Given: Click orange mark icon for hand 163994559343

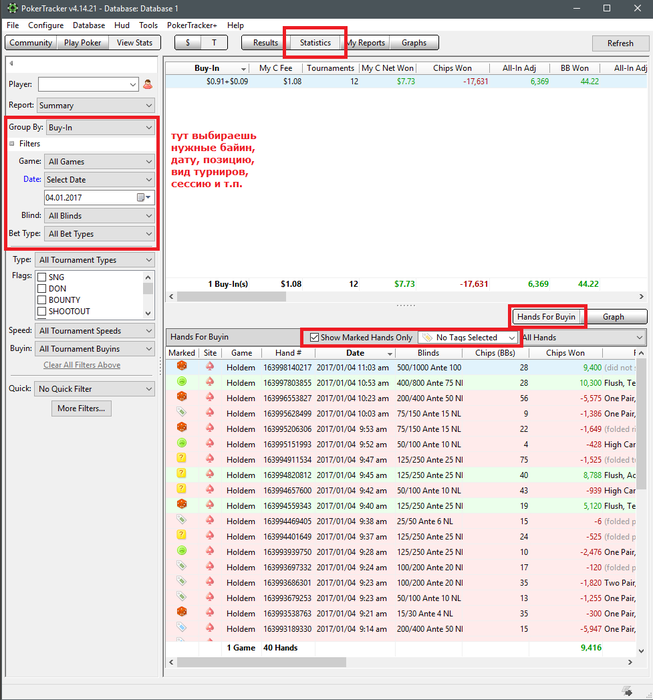Looking at the screenshot, I should pos(182,504).
